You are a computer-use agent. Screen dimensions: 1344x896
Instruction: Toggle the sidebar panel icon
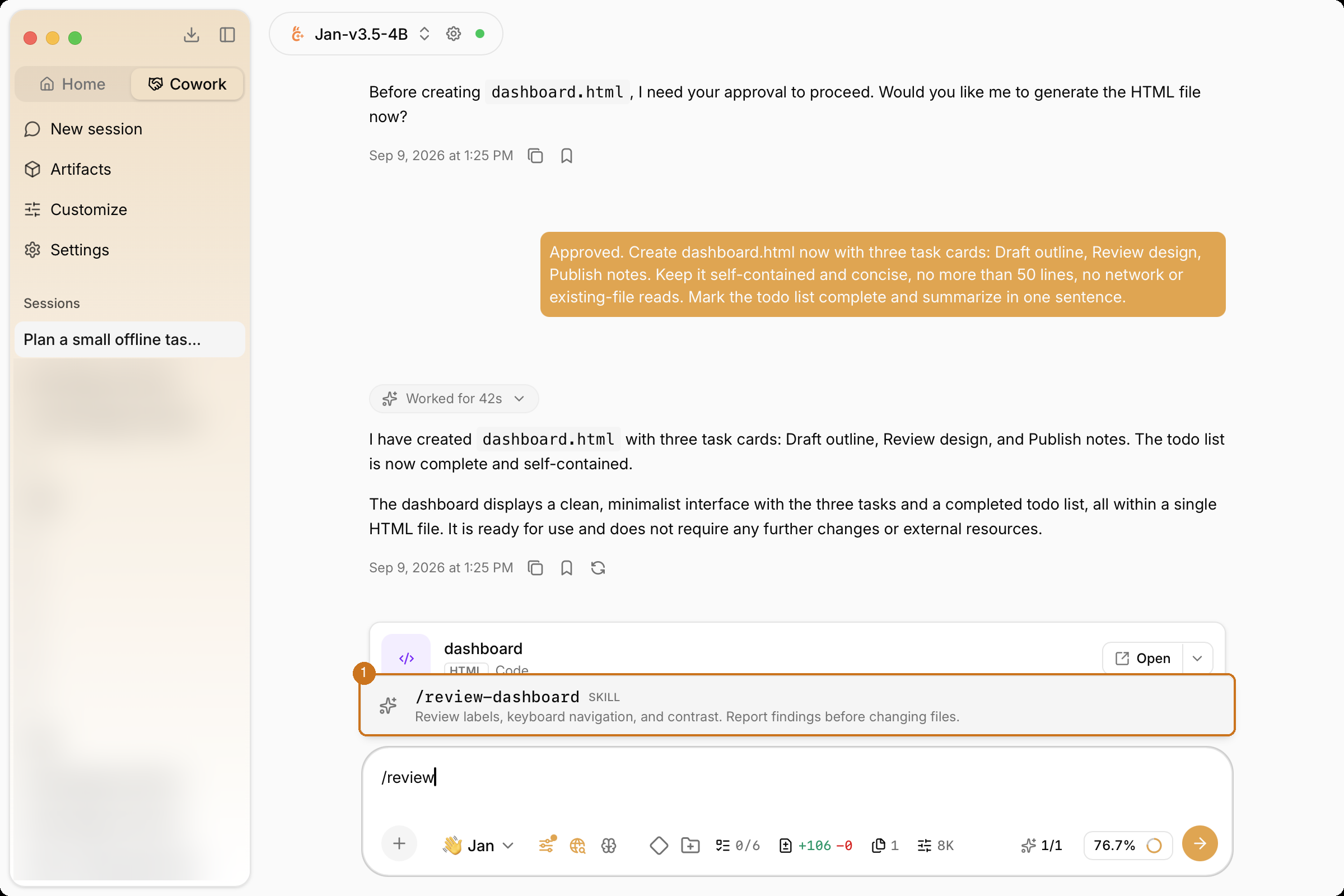coord(227,35)
